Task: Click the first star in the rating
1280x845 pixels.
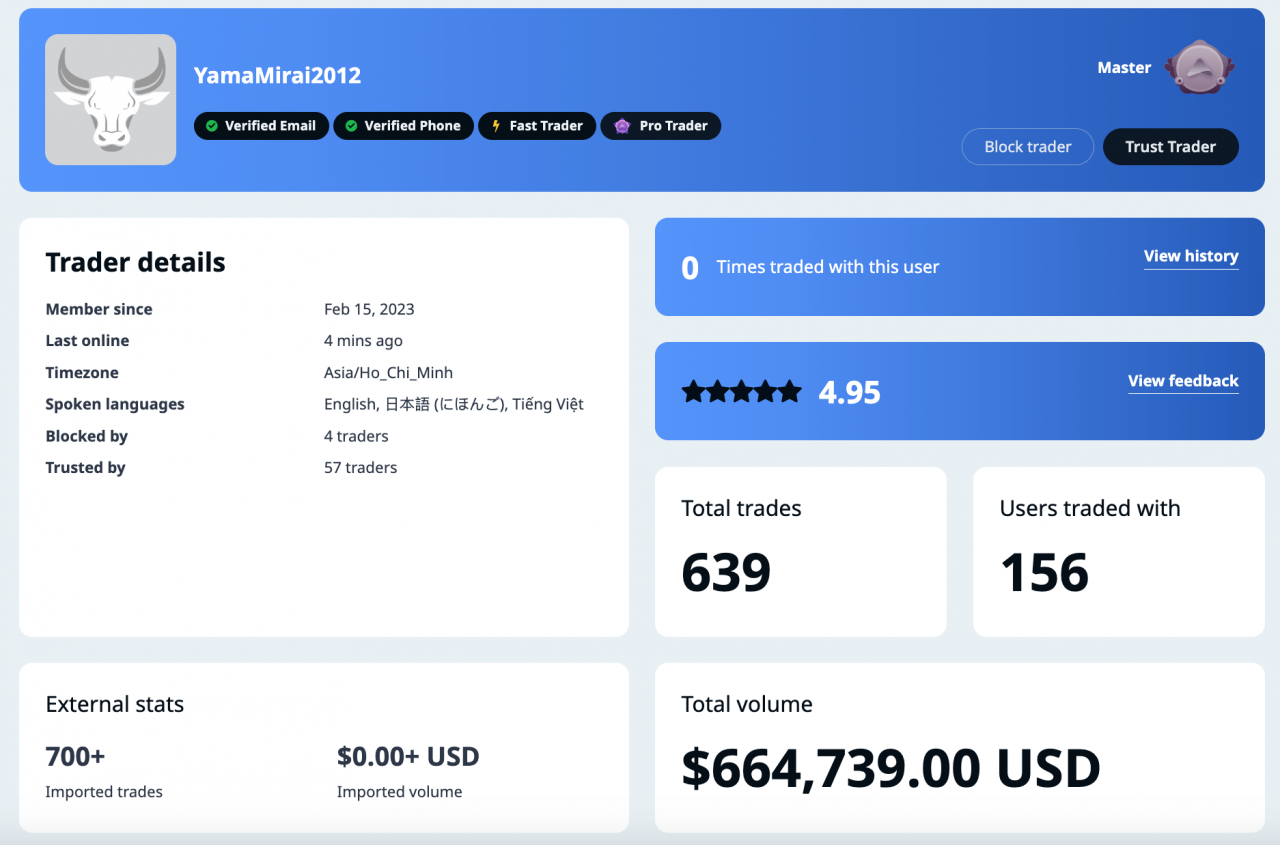Action: coord(694,391)
